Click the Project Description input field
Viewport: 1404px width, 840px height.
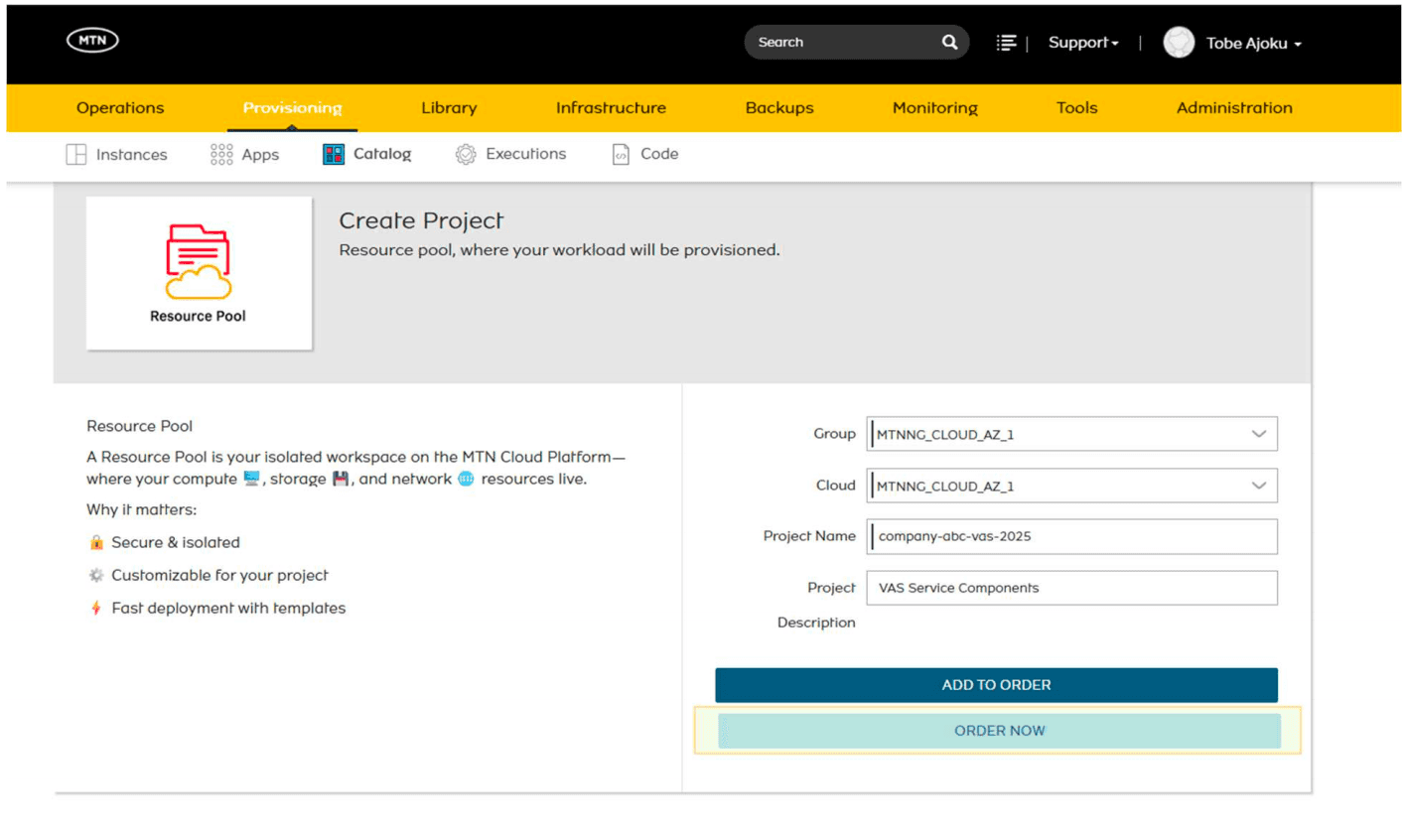coord(1071,588)
